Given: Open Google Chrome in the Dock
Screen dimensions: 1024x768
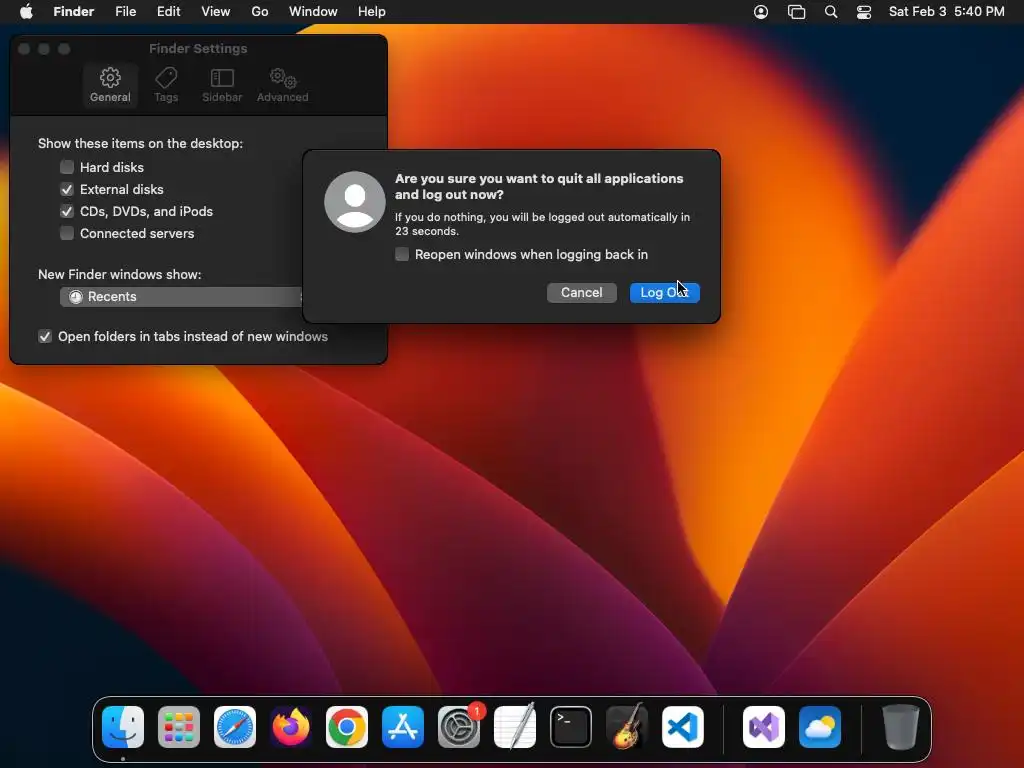Looking at the screenshot, I should coord(347,727).
